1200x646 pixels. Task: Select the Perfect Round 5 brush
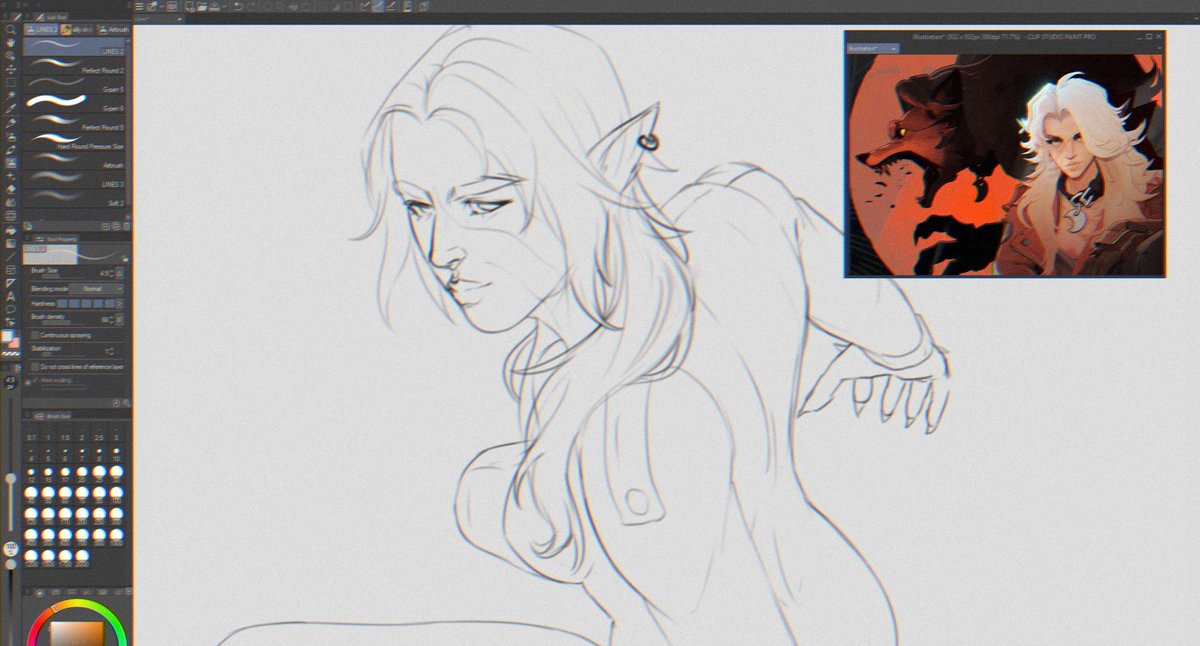tap(75, 123)
